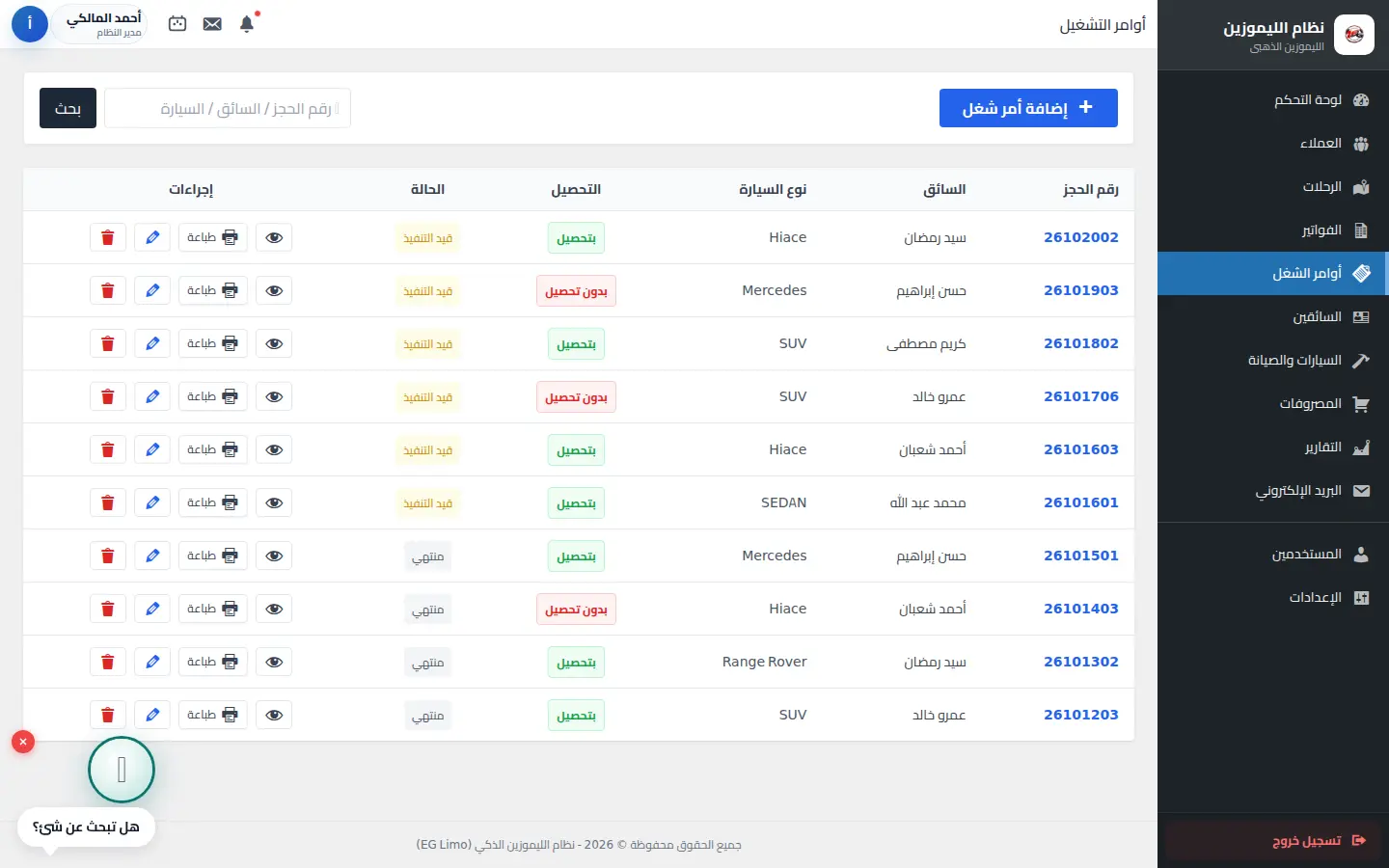
Task: View details of booking 26102002 (eye icon)
Action: point(274,237)
